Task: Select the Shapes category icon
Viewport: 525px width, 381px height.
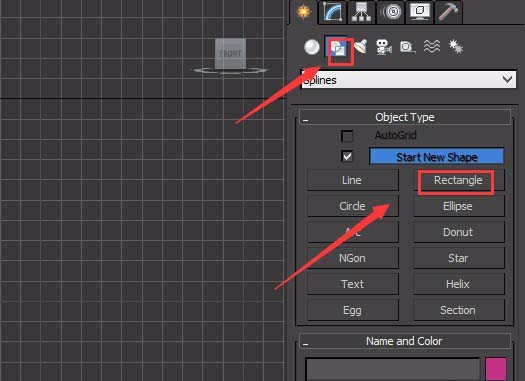Action: pos(338,48)
